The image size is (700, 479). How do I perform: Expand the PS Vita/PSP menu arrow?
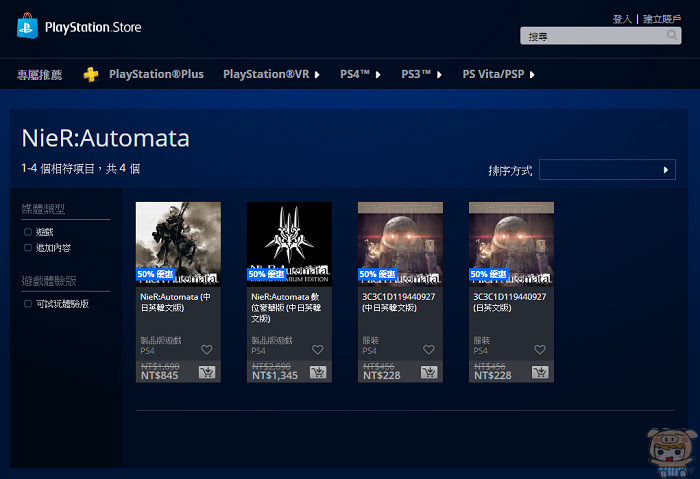click(x=532, y=75)
